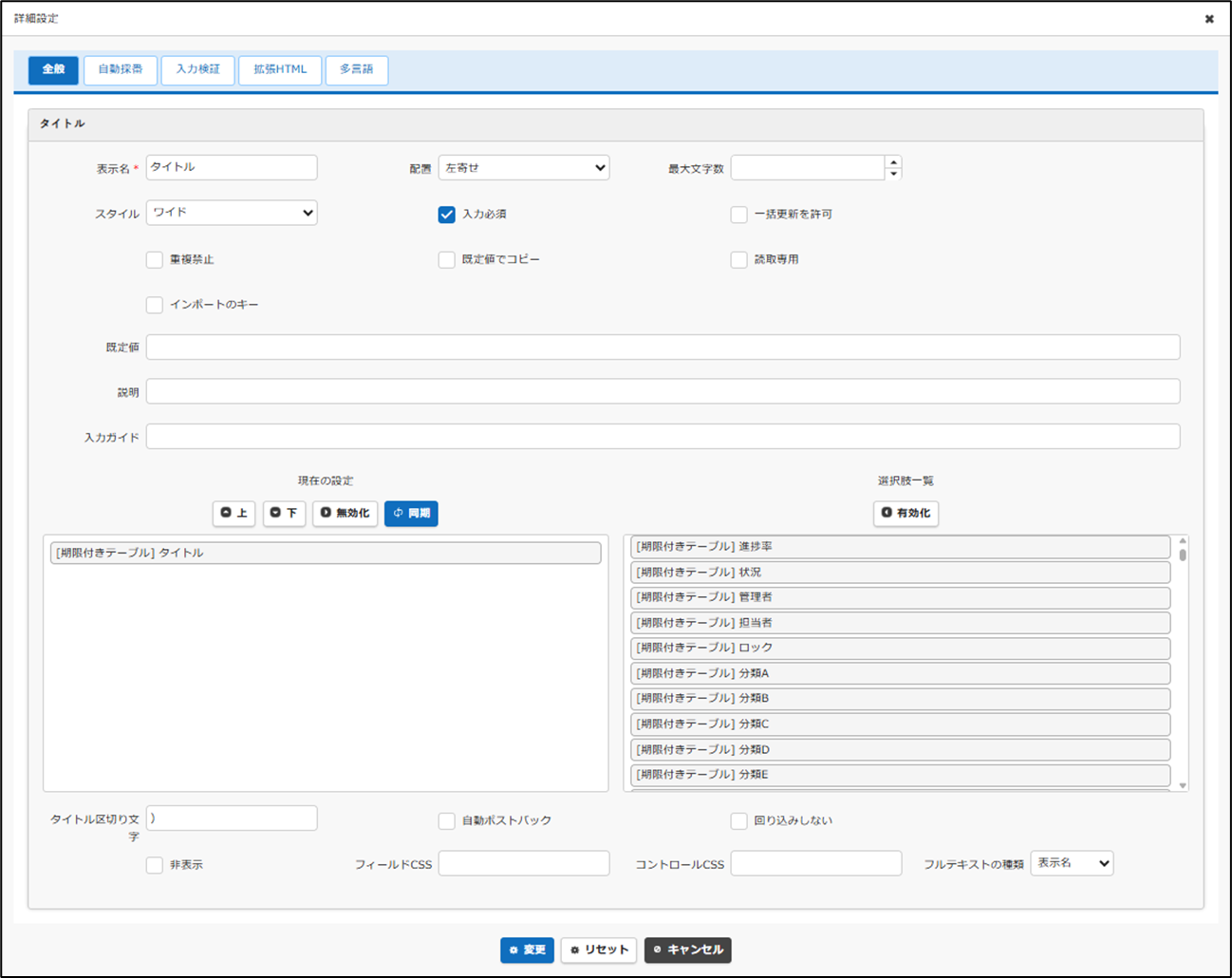Open the 配置 alignment dropdown

coord(523,168)
